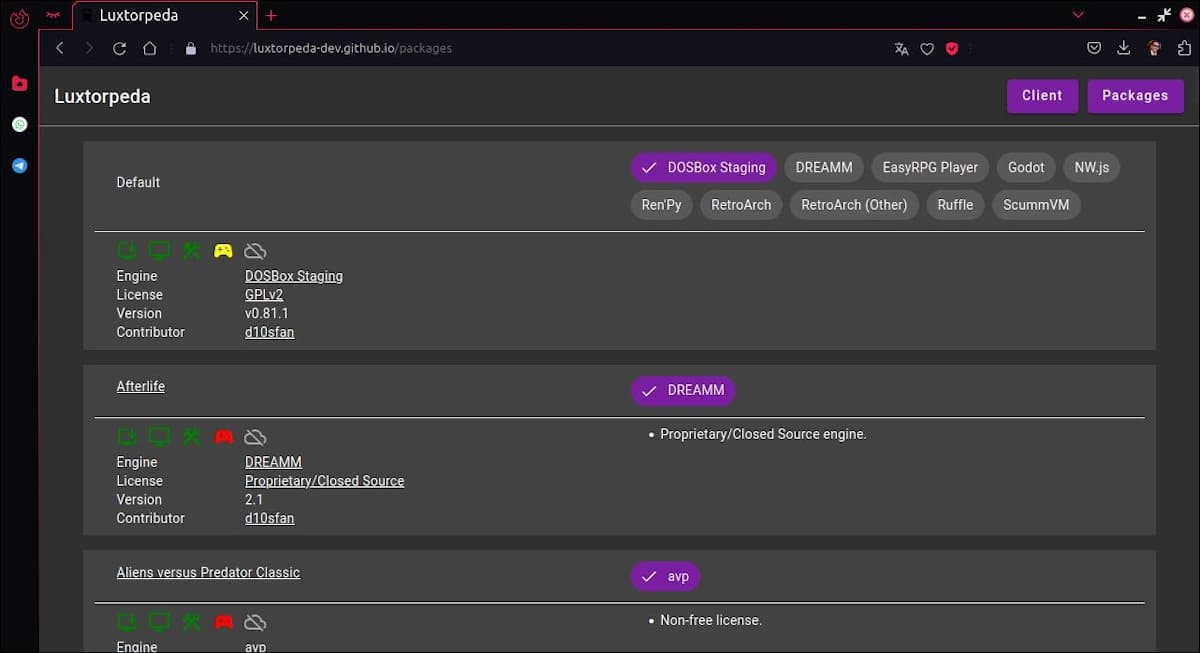Reload the page with the refresh icon
The height and width of the screenshot is (653, 1200).
tap(119, 48)
